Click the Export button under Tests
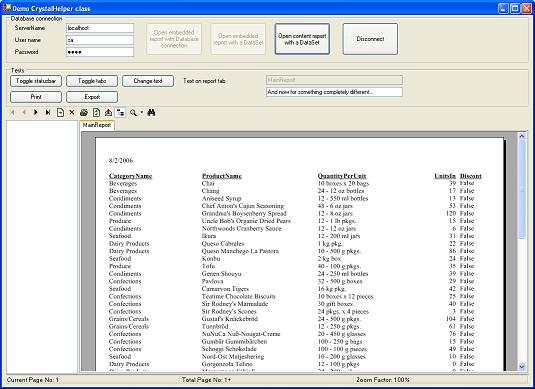The image size is (535, 389). click(x=92, y=97)
